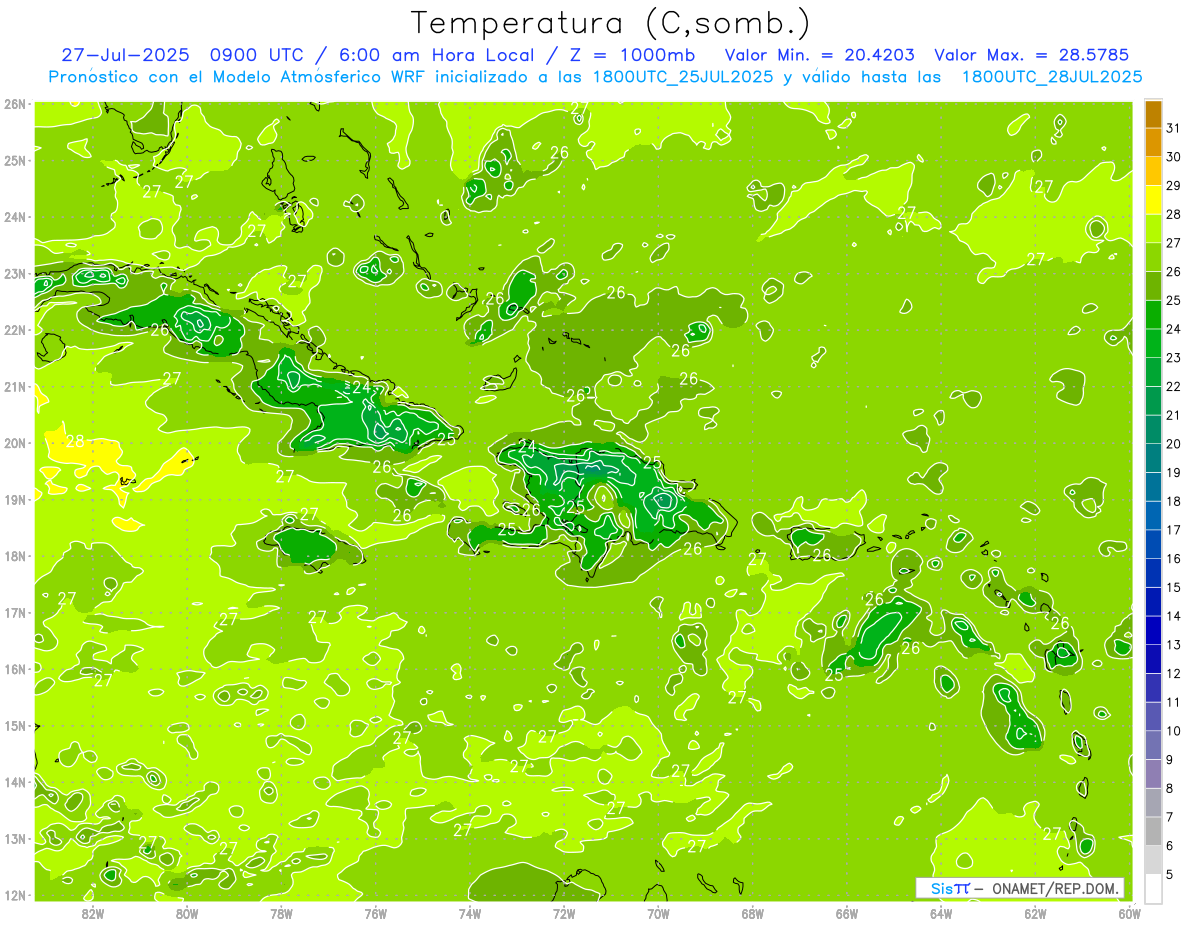This screenshot has width=1200, height=927.
Task: Click the 18N latitude axis label
Action: coord(15,556)
